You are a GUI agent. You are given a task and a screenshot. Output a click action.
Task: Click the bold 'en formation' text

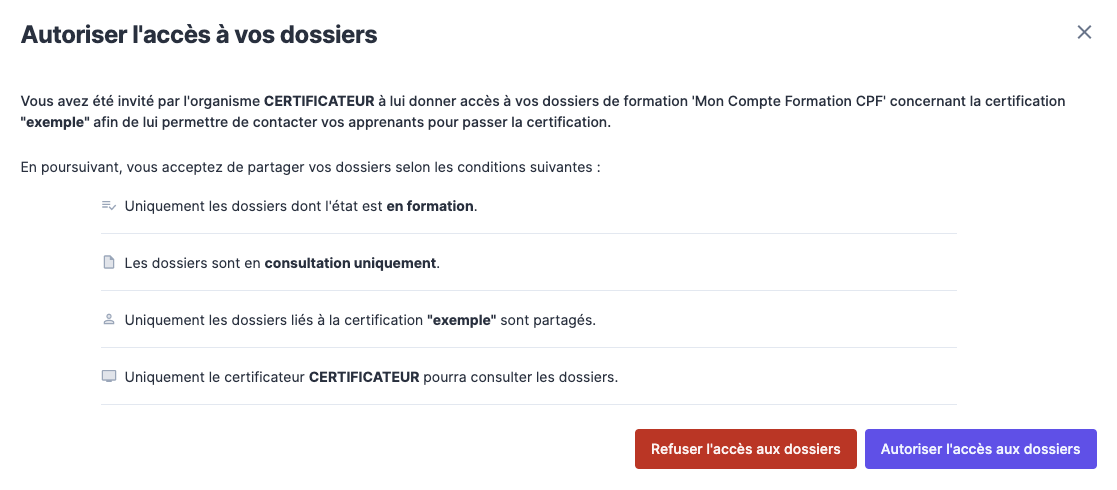pyautogui.click(x=430, y=207)
